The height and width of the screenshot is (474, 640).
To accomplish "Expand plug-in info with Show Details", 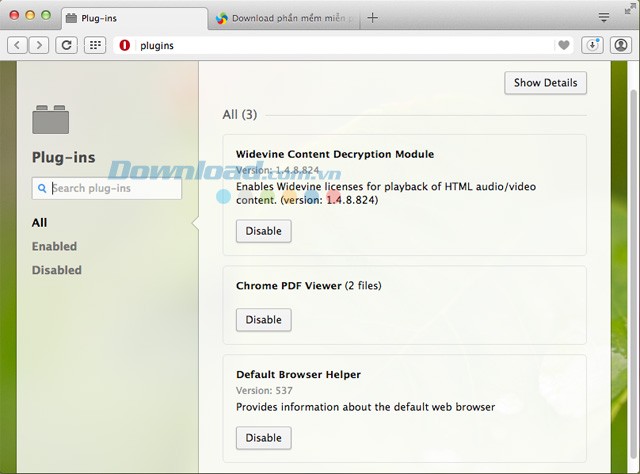I will coord(545,83).
